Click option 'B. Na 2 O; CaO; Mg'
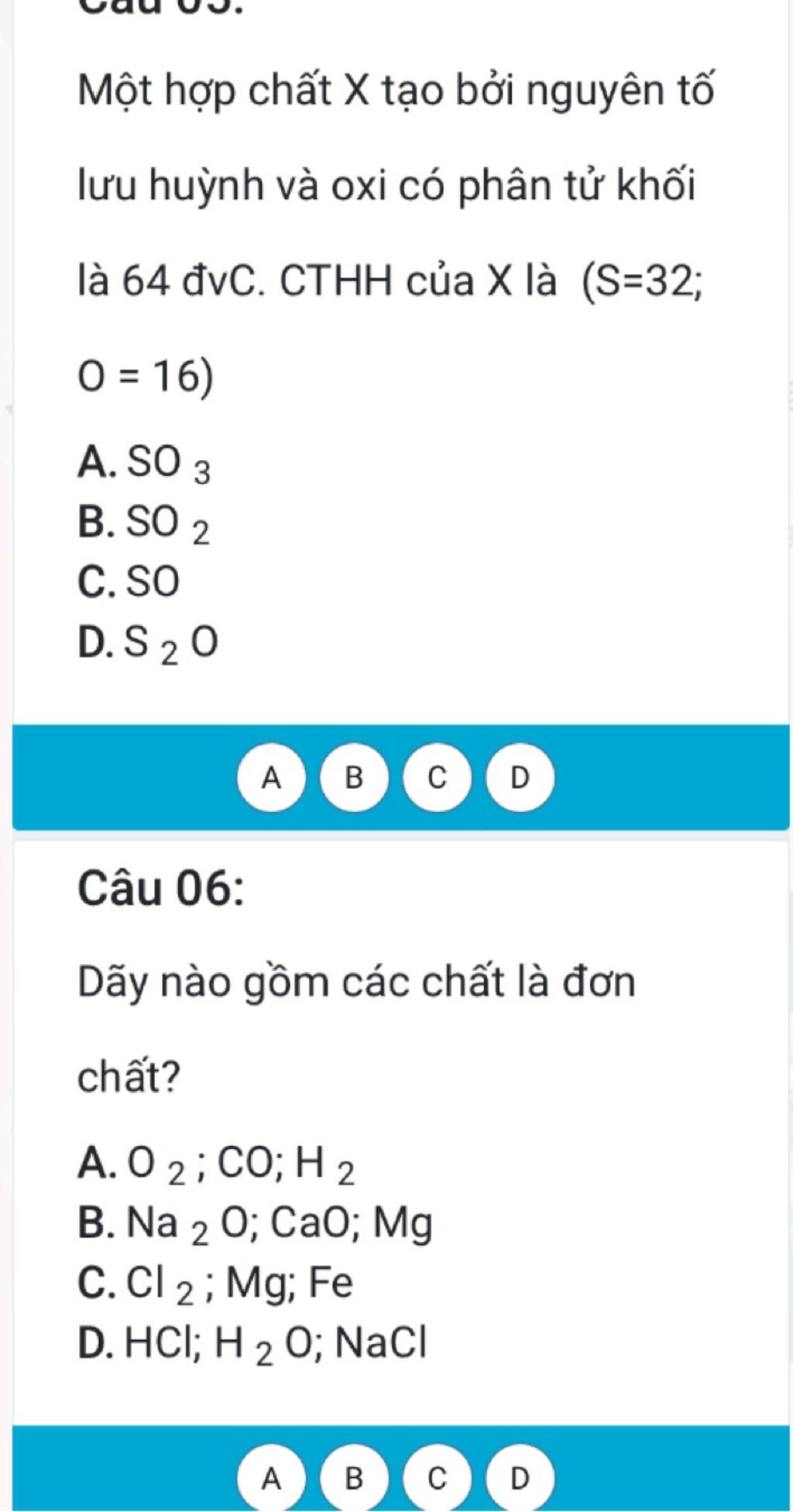Viewport: 793px width, 1512px height. (255, 1223)
